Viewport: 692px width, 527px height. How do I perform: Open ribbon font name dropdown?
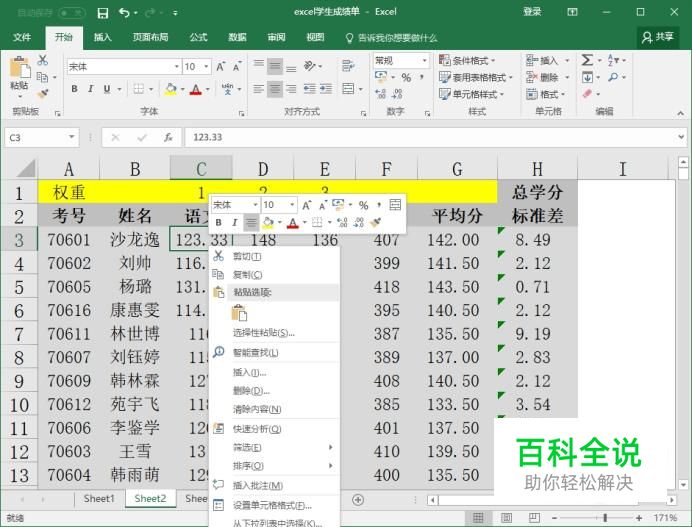177,67
